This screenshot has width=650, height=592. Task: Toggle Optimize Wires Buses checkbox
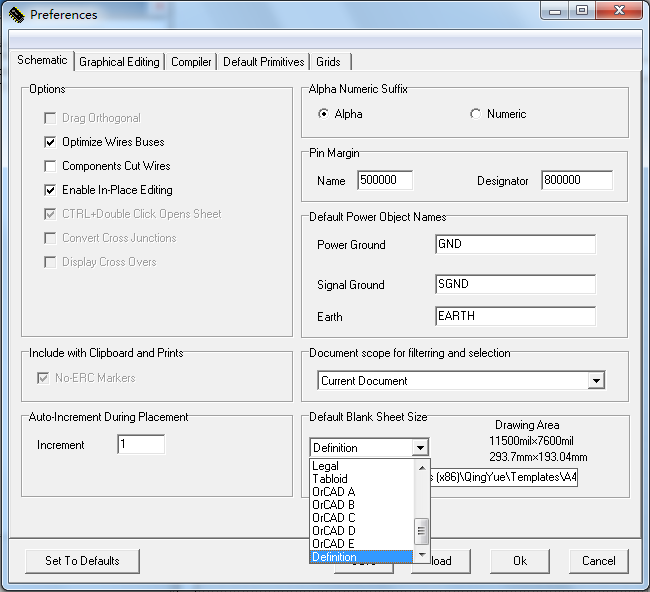coord(50,142)
